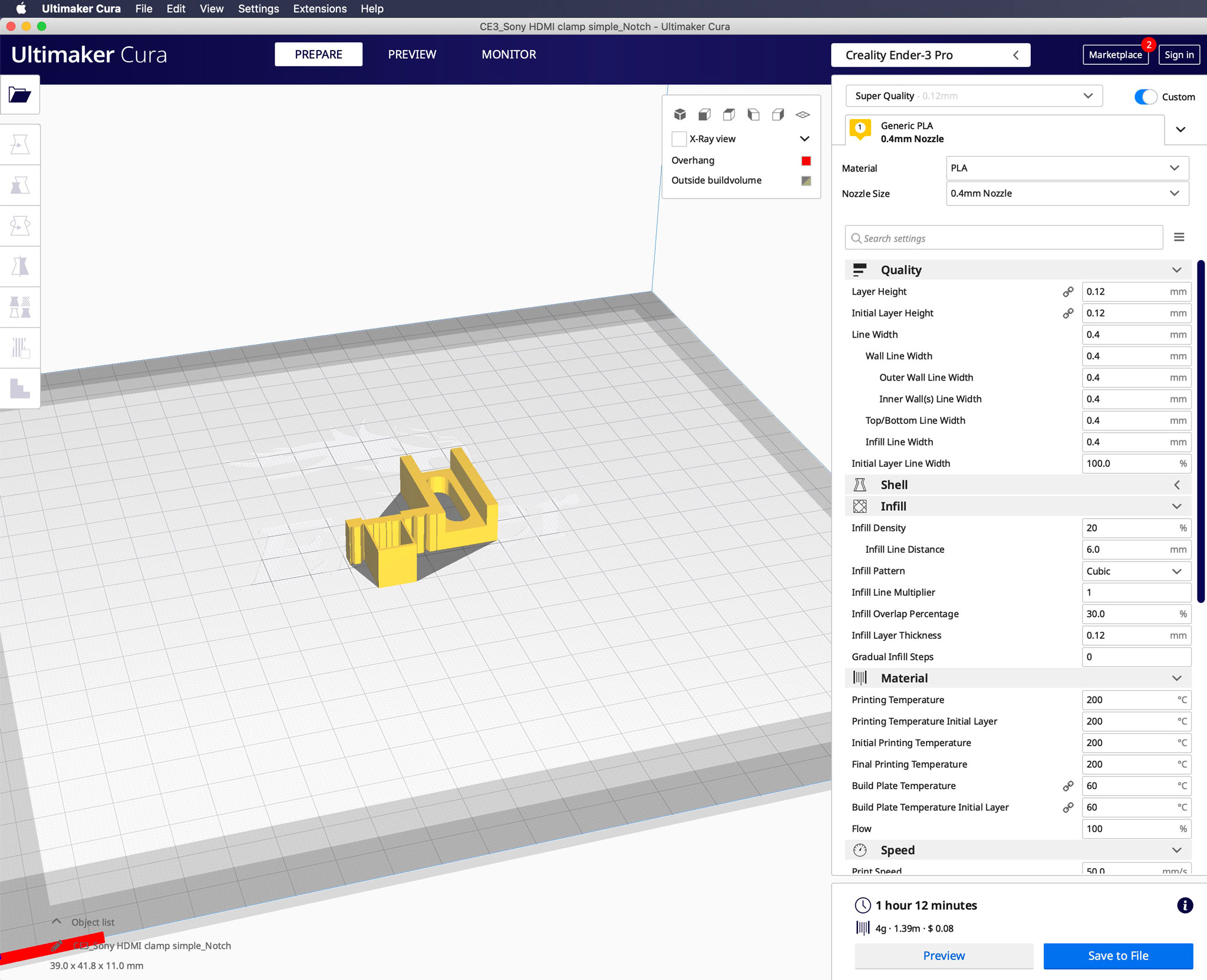Click the Save to File button

point(1118,956)
